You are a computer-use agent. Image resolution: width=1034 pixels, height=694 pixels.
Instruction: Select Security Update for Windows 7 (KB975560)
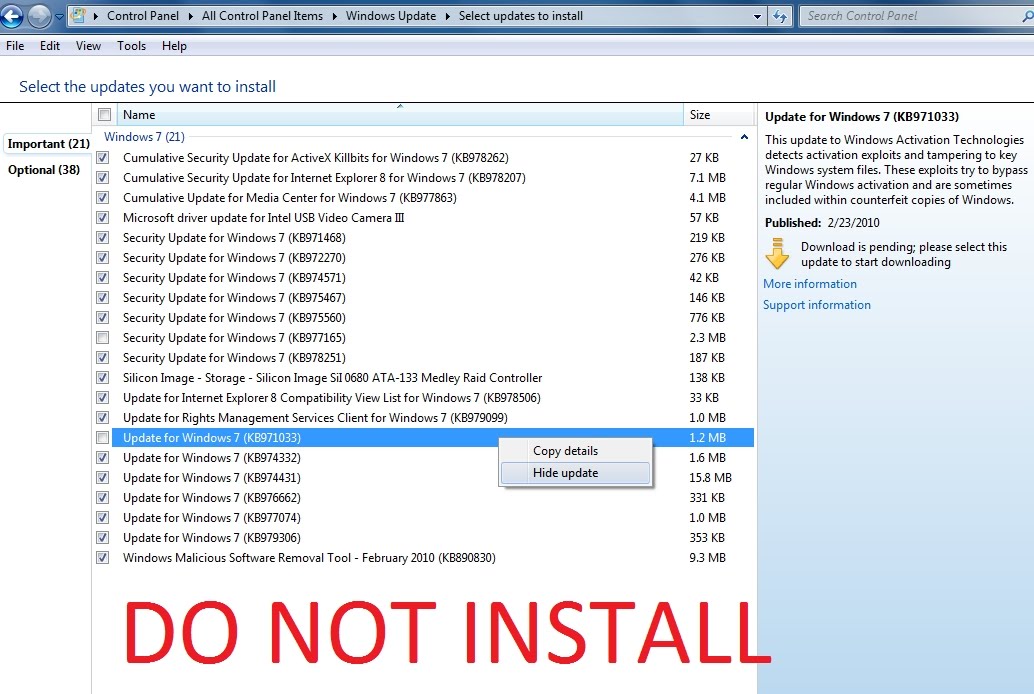[234, 318]
